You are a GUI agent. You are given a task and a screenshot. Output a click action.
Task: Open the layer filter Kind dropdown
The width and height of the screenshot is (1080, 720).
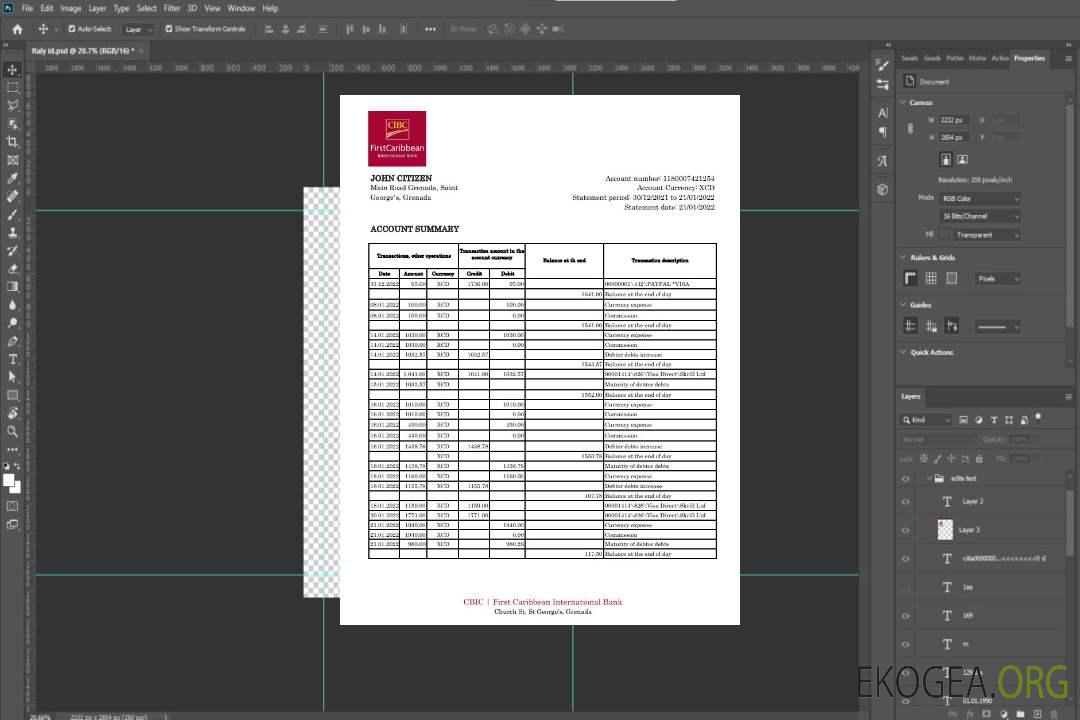[926, 420]
